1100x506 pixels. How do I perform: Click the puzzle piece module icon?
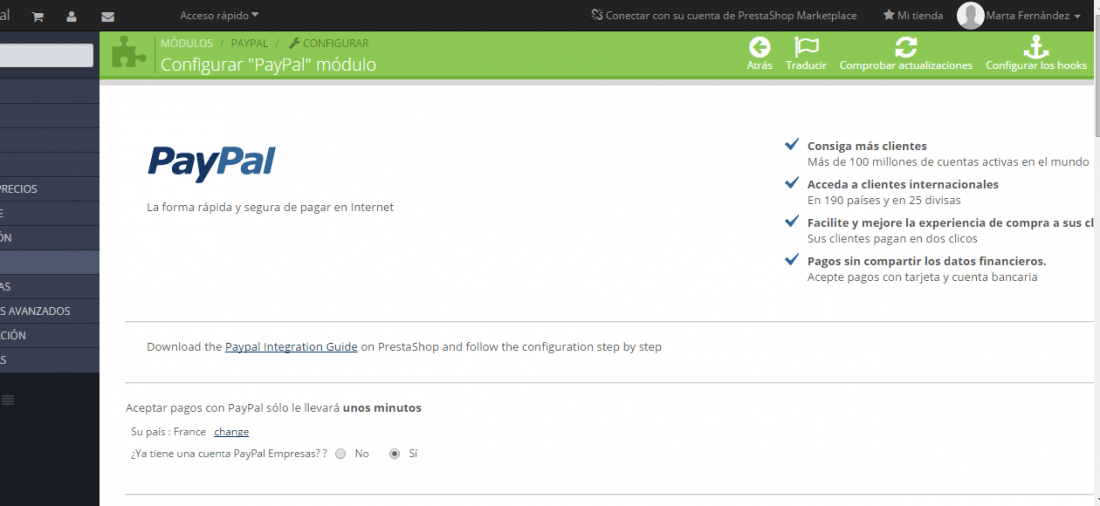(x=128, y=53)
